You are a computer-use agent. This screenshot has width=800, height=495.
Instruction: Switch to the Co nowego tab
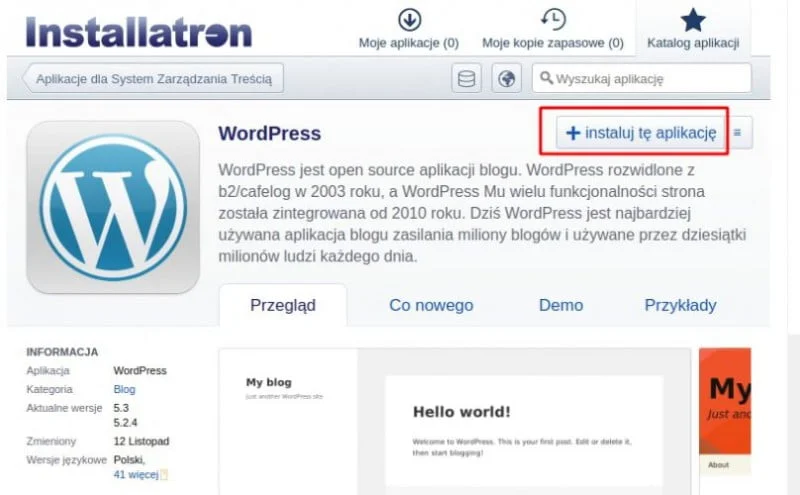pyautogui.click(x=431, y=305)
